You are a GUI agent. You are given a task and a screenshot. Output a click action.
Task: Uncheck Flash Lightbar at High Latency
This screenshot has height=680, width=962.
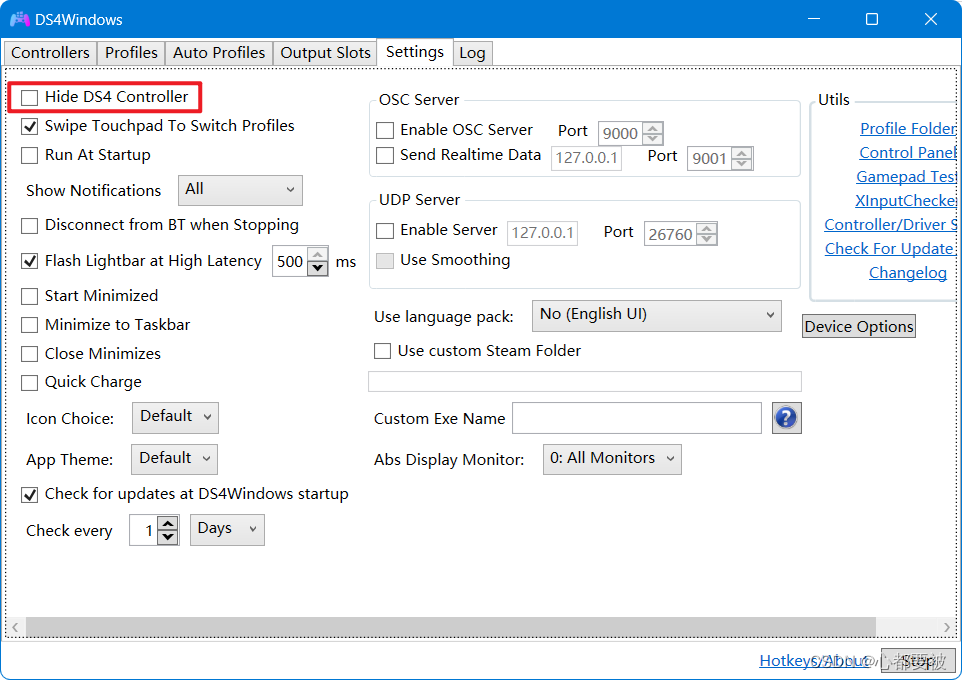point(29,261)
